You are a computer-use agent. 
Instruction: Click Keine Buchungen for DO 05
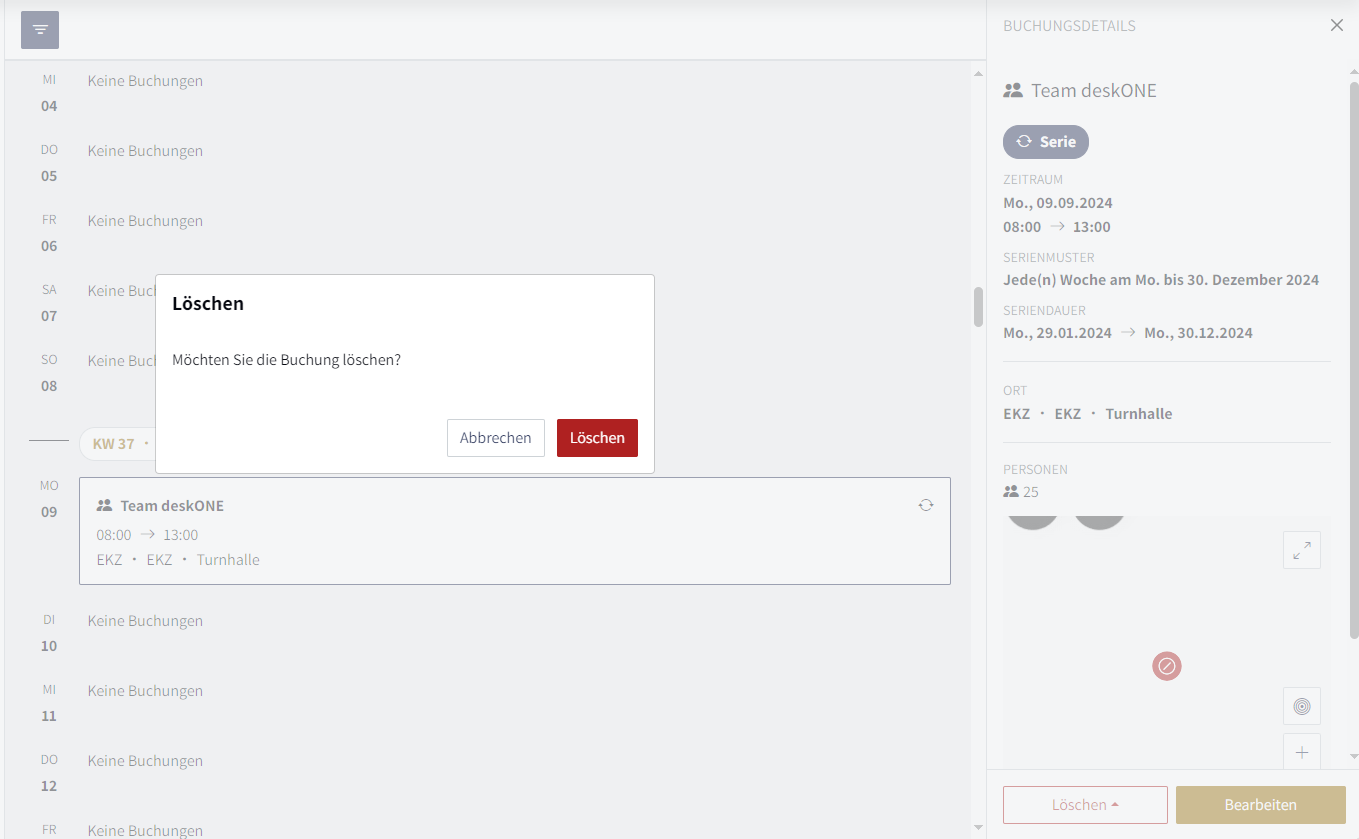(x=145, y=151)
